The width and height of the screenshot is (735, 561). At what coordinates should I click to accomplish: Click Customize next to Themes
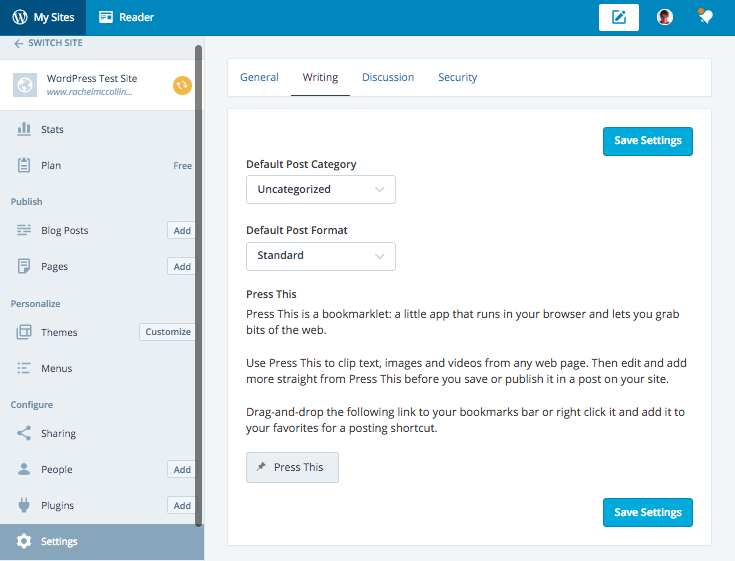167,332
